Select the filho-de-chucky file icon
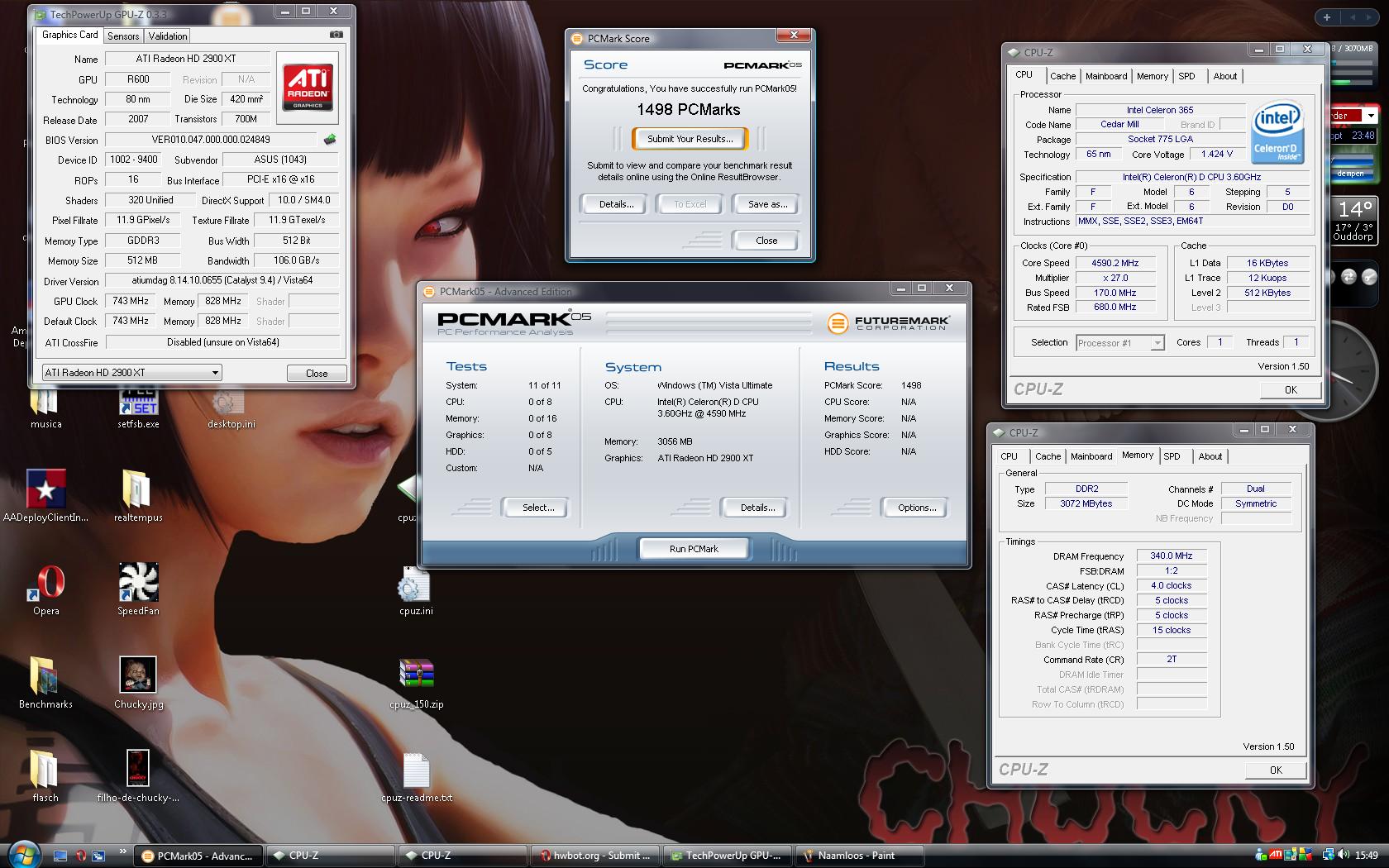This screenshot has height=868, width=1389. point(138,776)
